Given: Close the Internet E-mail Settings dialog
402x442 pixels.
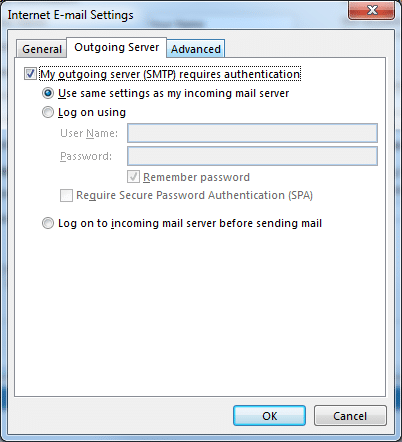Looking at the screenshot, I should (372, 10).
